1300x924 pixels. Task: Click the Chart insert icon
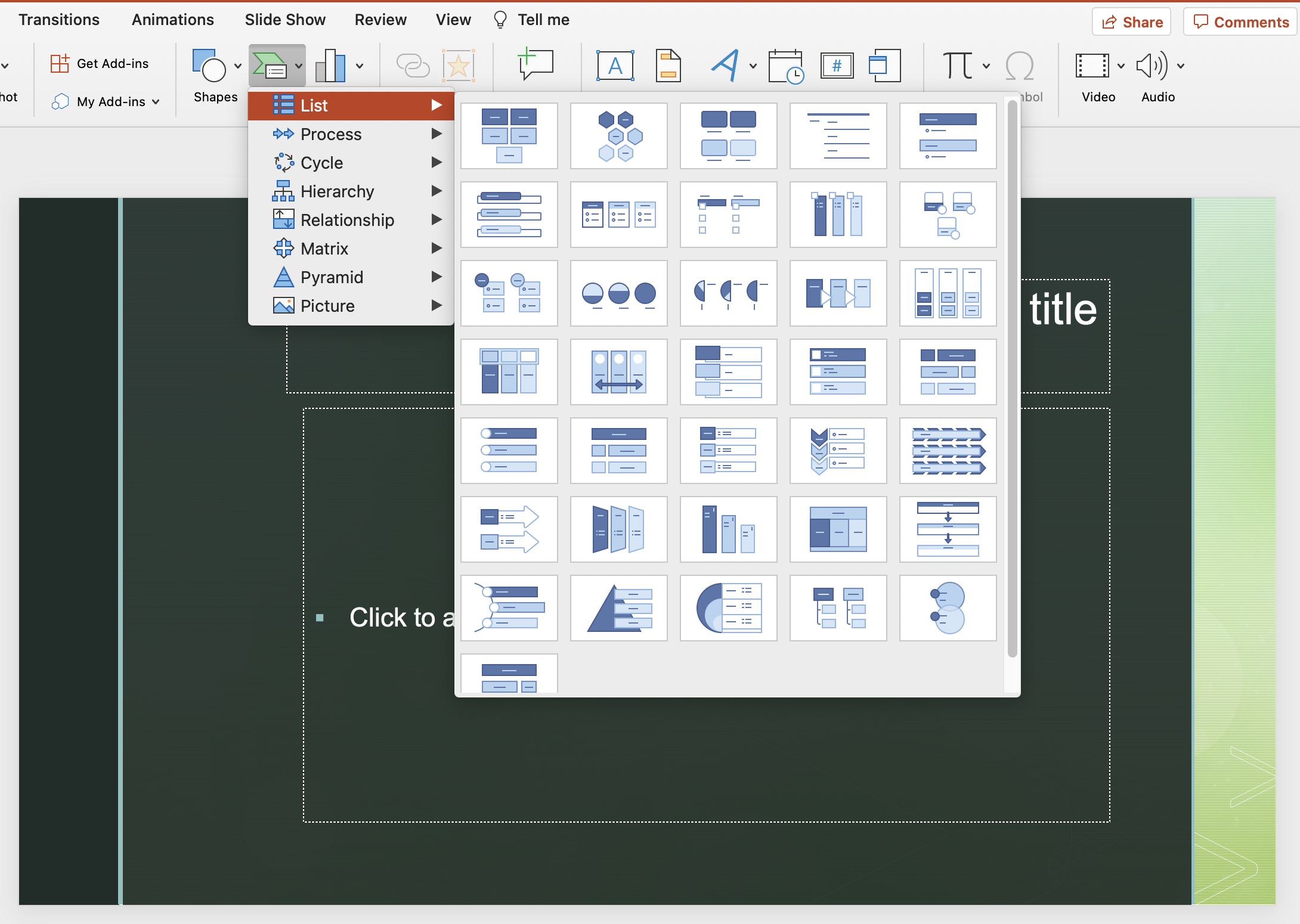pyautogui.click(x=330, y=66)
